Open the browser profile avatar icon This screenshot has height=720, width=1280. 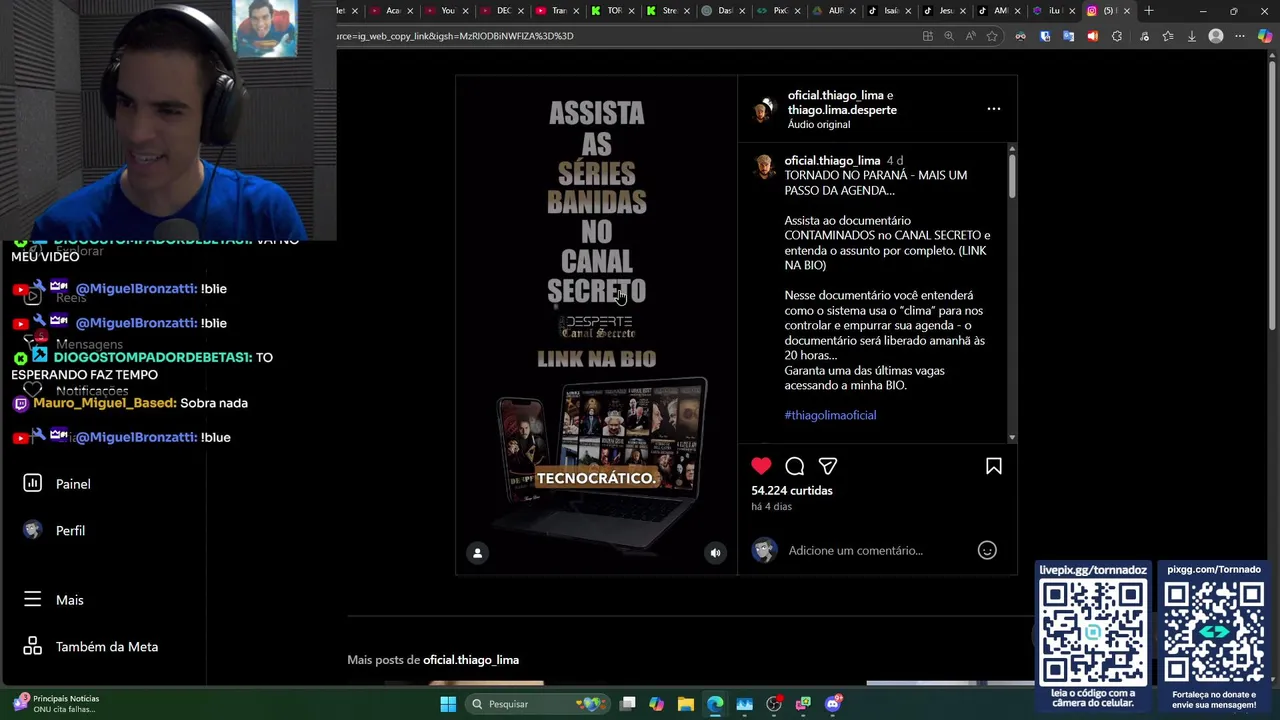[1216, 36]
